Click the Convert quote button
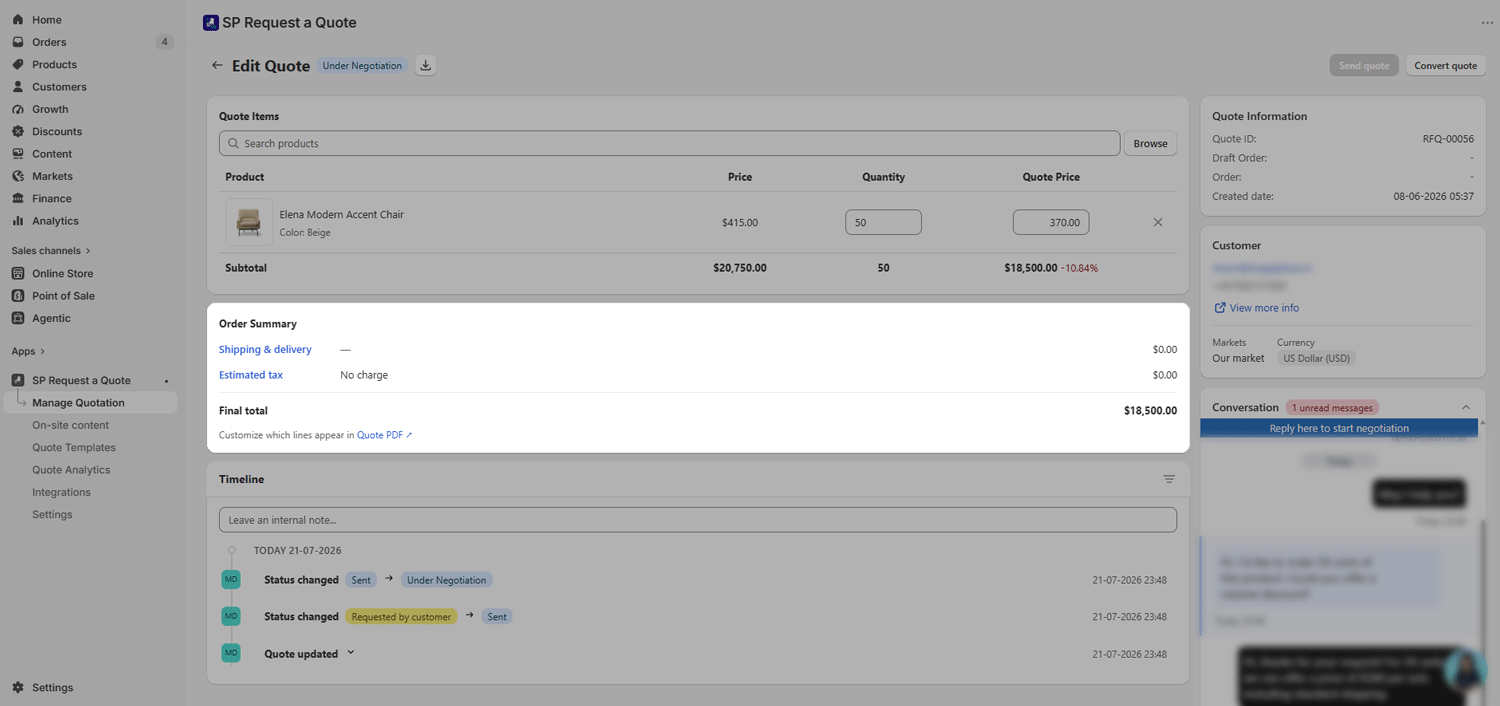This screenshot has height=706, width=1500. coord(1445,66)
